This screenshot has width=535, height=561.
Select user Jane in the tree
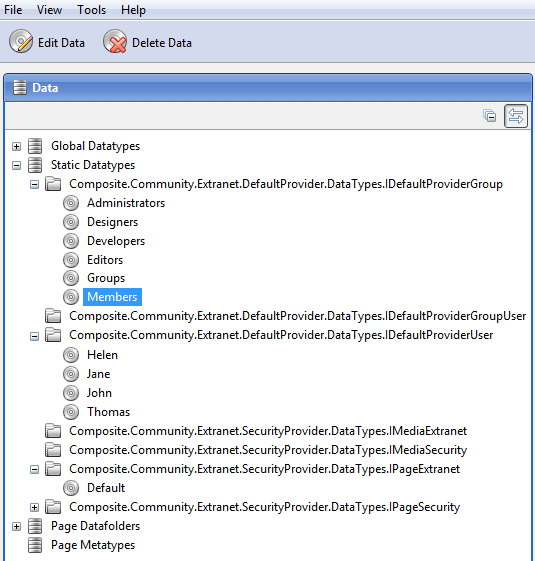coord(98,374)
